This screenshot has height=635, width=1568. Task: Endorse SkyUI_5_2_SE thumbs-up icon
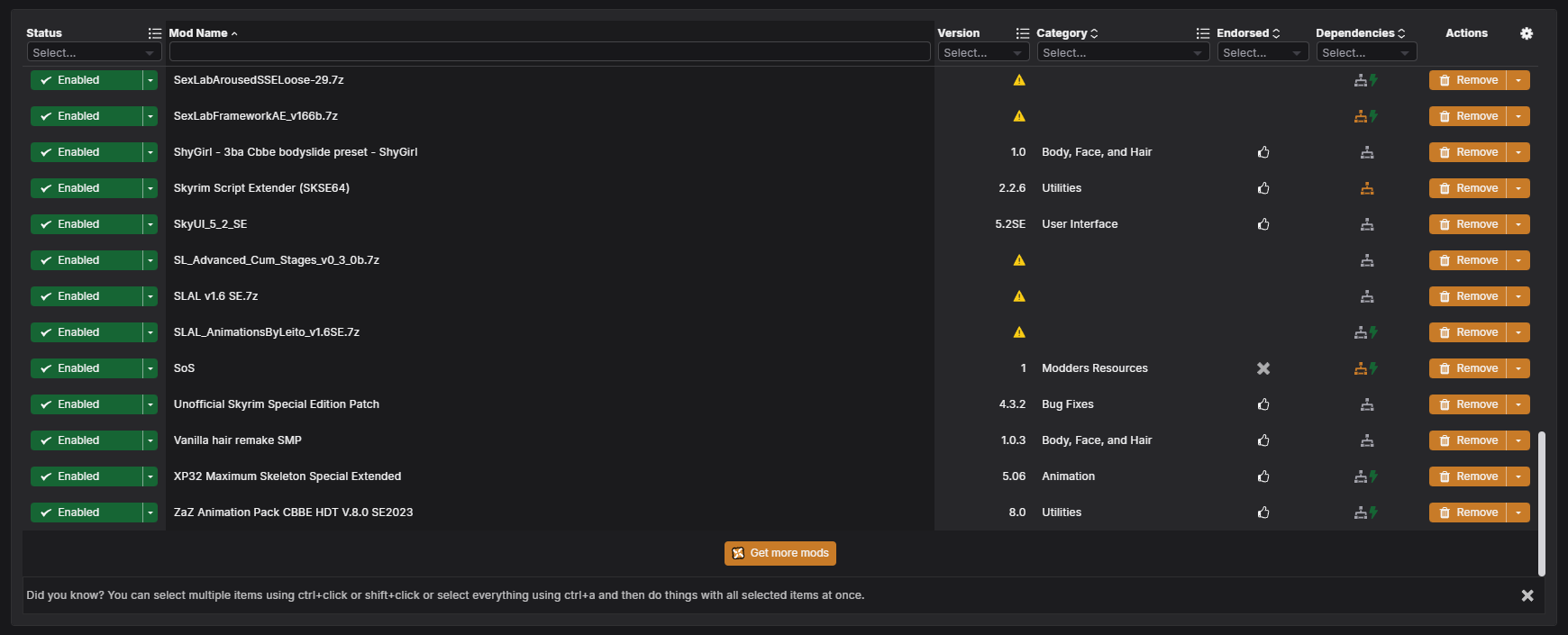pos(1263,224)
